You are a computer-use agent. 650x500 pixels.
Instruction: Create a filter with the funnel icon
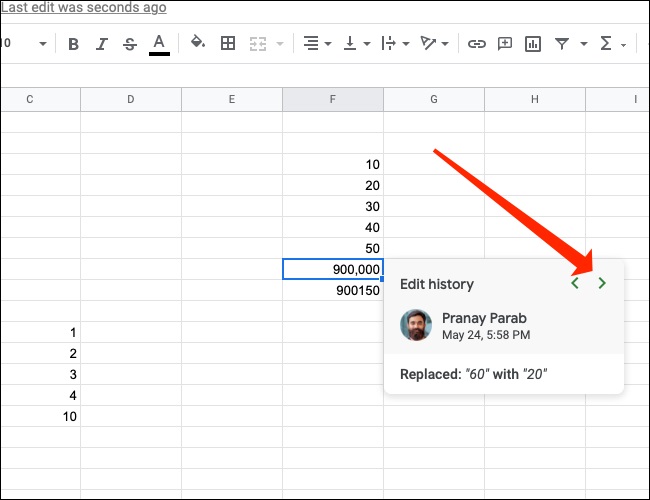click(567, 44)
